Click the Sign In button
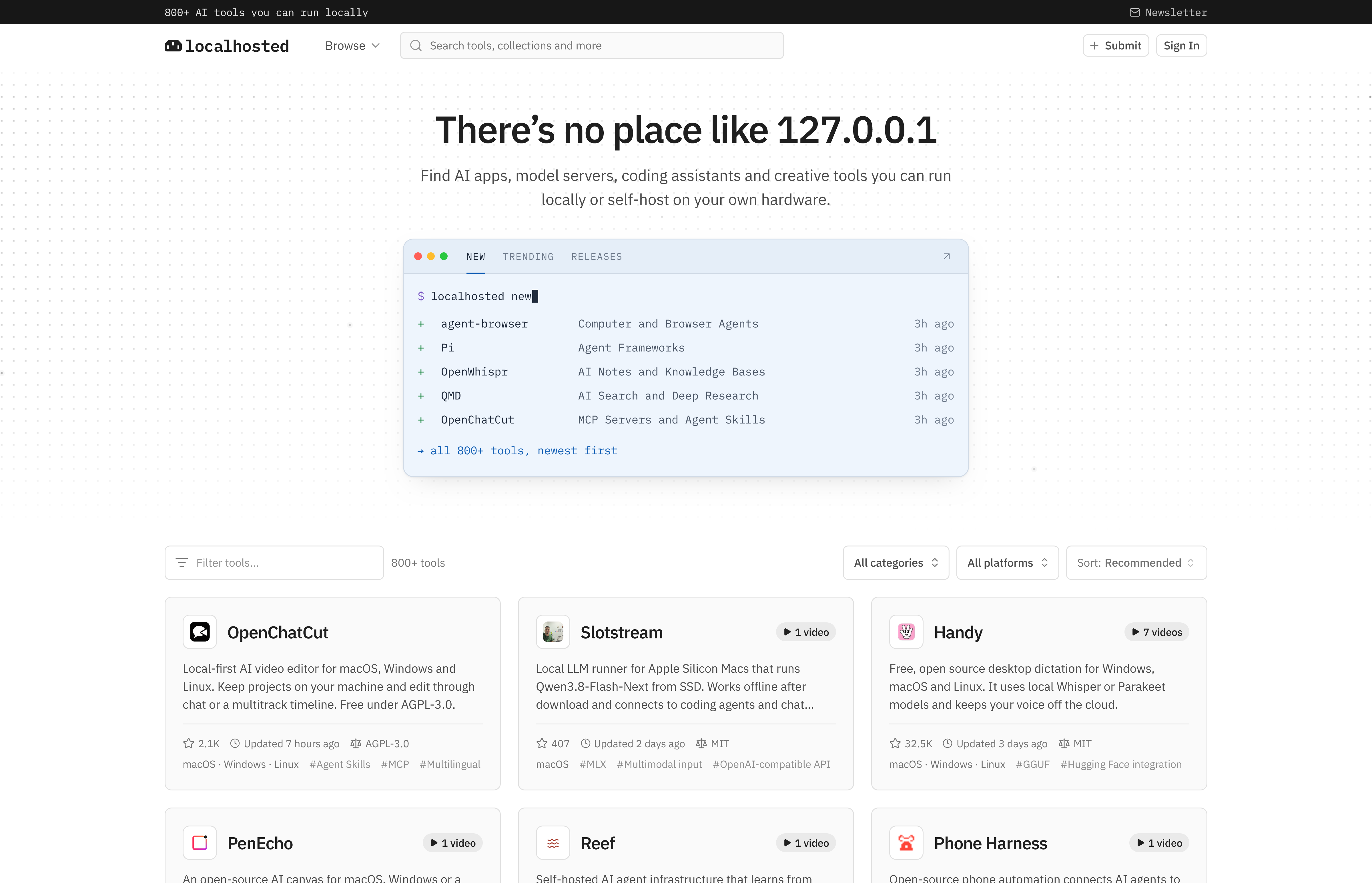Viewport: 1372px width, 883px height. (1181, 46)
